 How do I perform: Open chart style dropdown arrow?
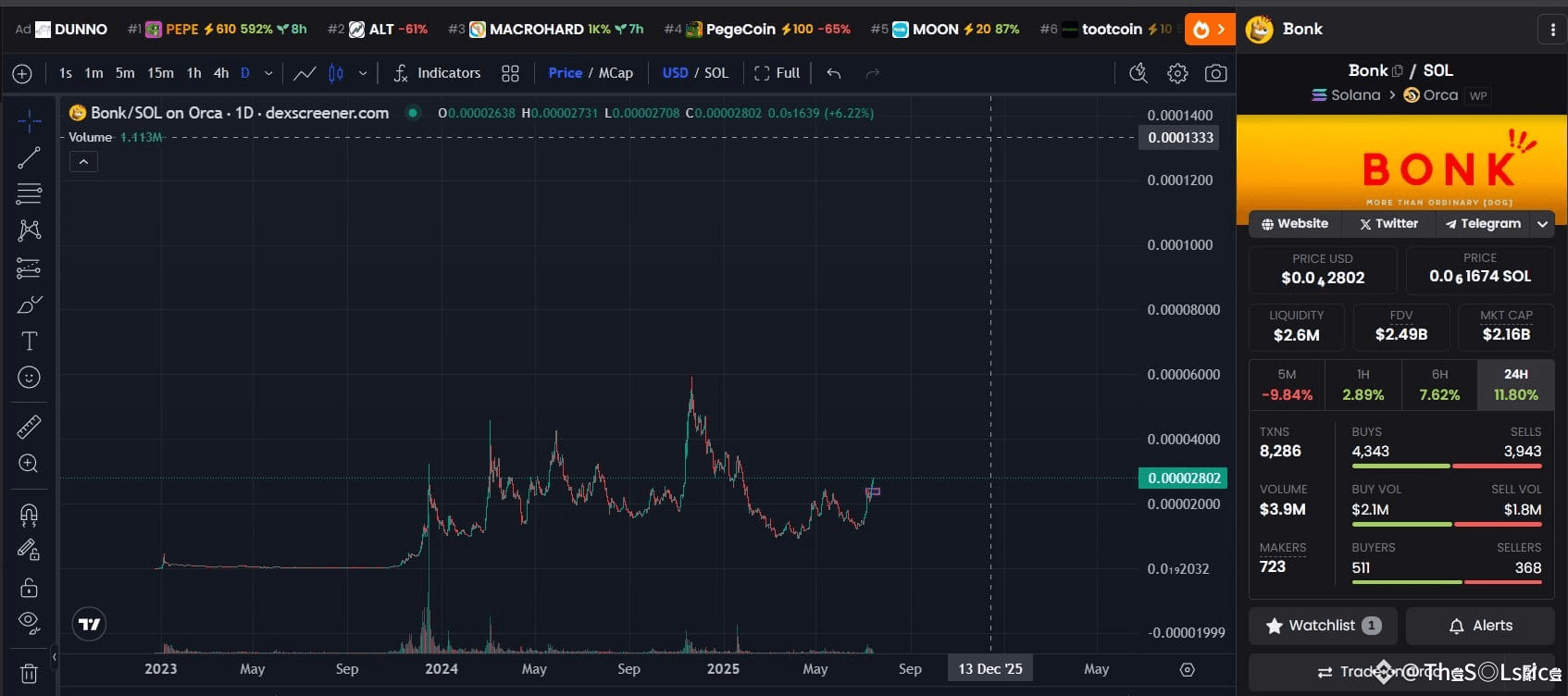click(363, 73)
